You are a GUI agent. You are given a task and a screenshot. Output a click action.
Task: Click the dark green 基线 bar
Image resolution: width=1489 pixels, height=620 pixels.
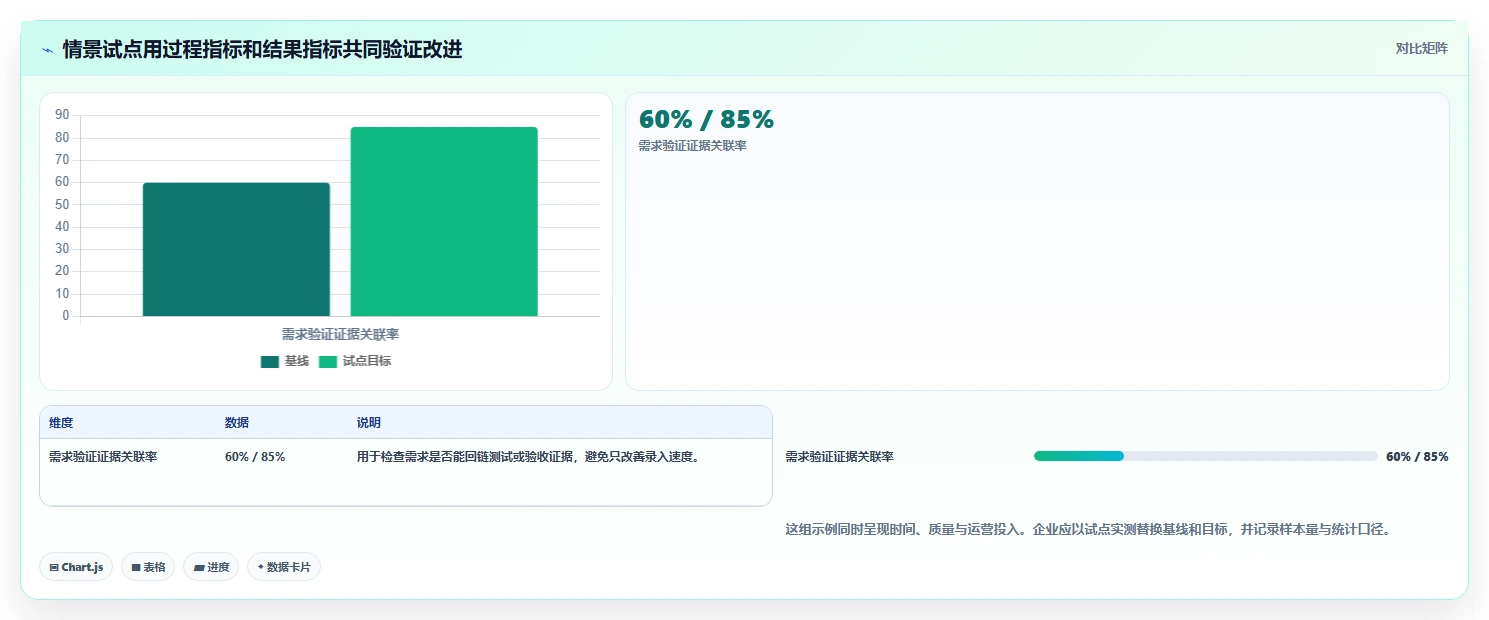tap(236, 249)
